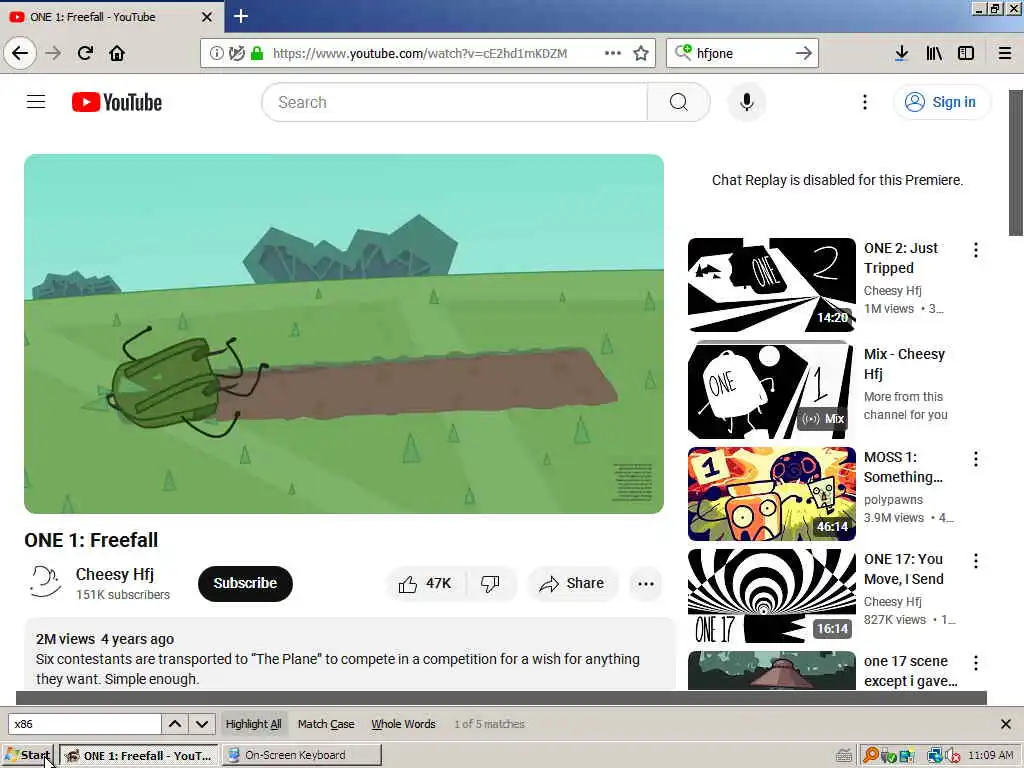This screenshot has width=1024, height=768.
Task: Click the green padlock security icon
Action: click(257, 53)
